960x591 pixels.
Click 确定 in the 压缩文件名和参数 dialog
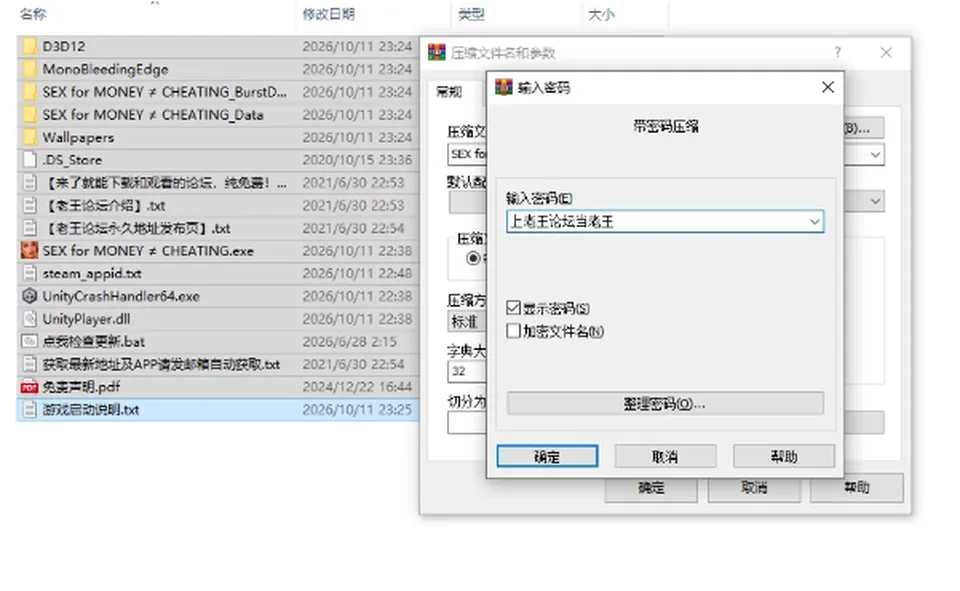coord(651,487)
